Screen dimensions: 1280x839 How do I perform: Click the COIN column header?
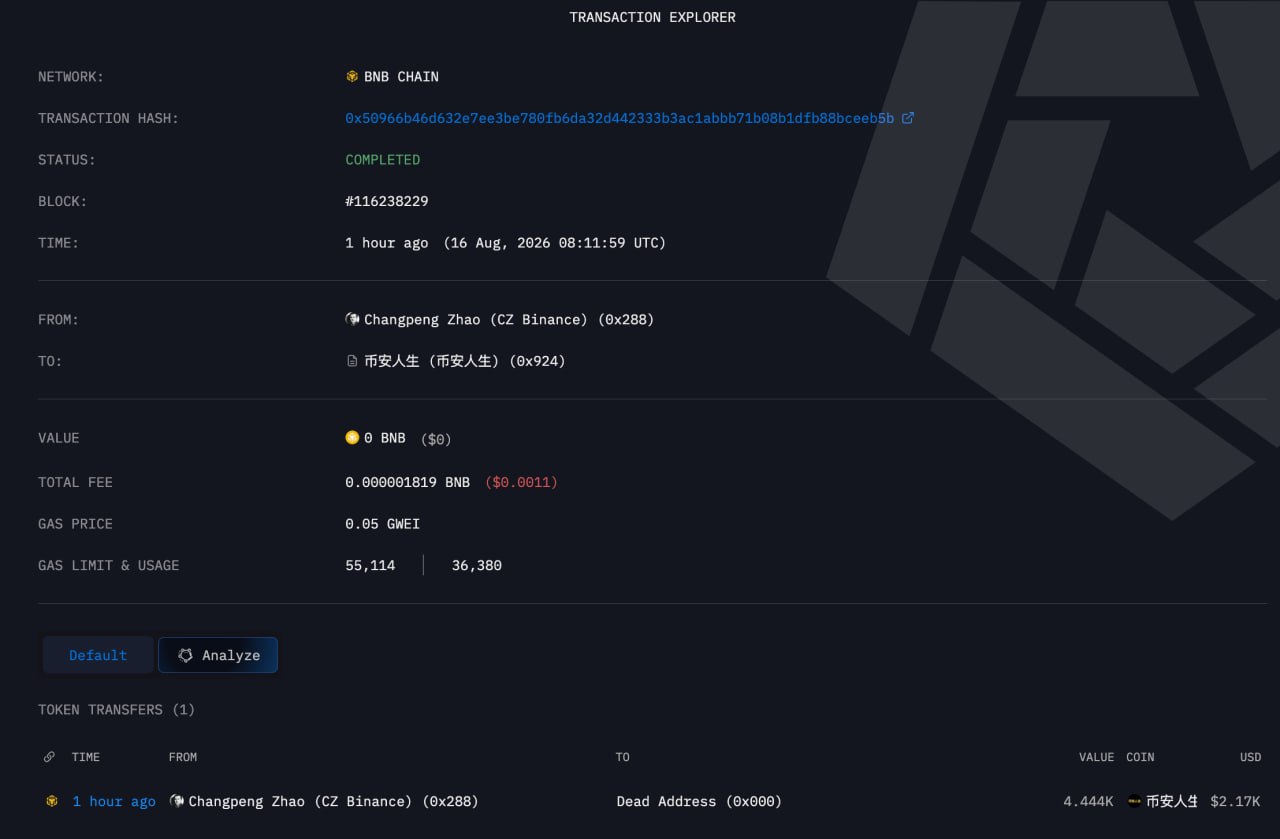[1140, 757]
